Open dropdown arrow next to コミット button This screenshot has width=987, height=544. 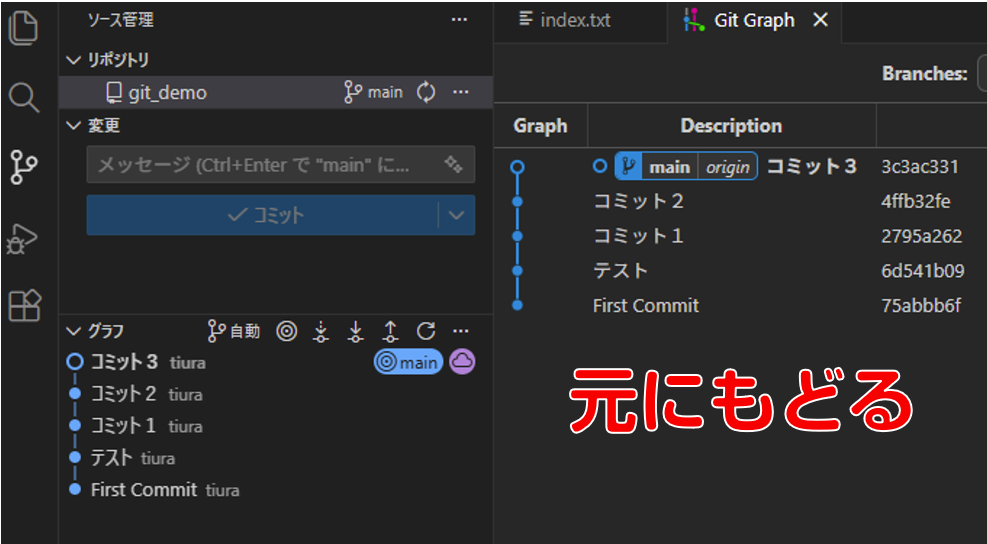tap(456, 215)
